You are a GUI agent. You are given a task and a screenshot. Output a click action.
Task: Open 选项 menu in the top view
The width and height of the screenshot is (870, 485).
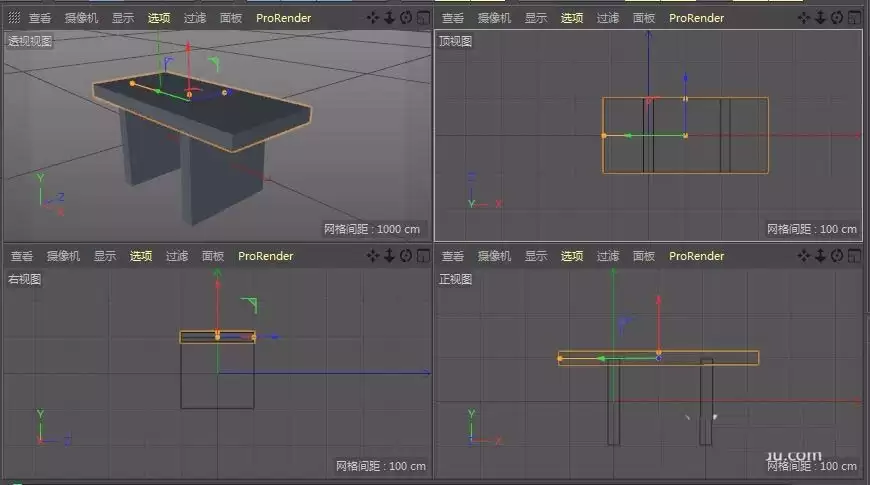click(x=572, y=18)
